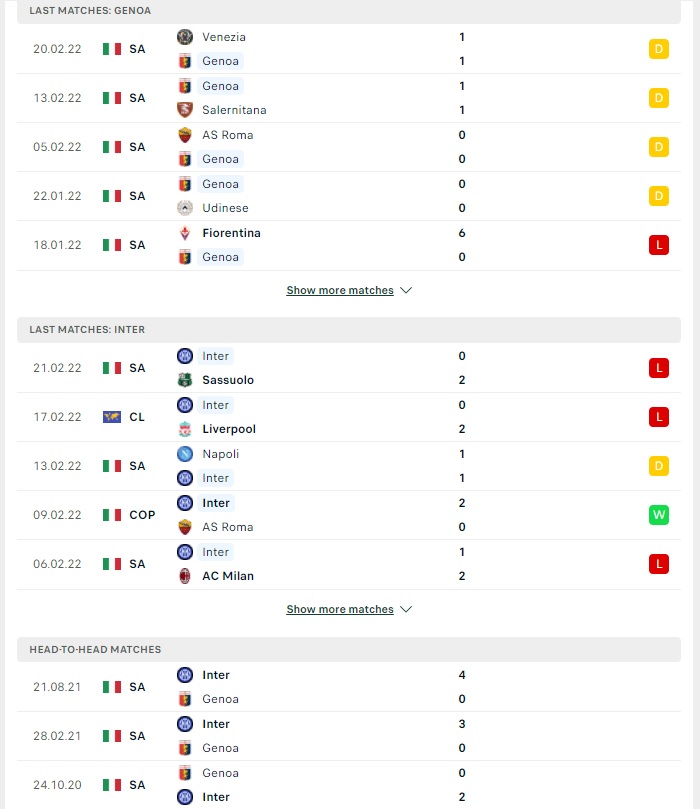Click the Napoli club crest icon
The width and height of the screenshot is (700, 809).
(185, 454)
